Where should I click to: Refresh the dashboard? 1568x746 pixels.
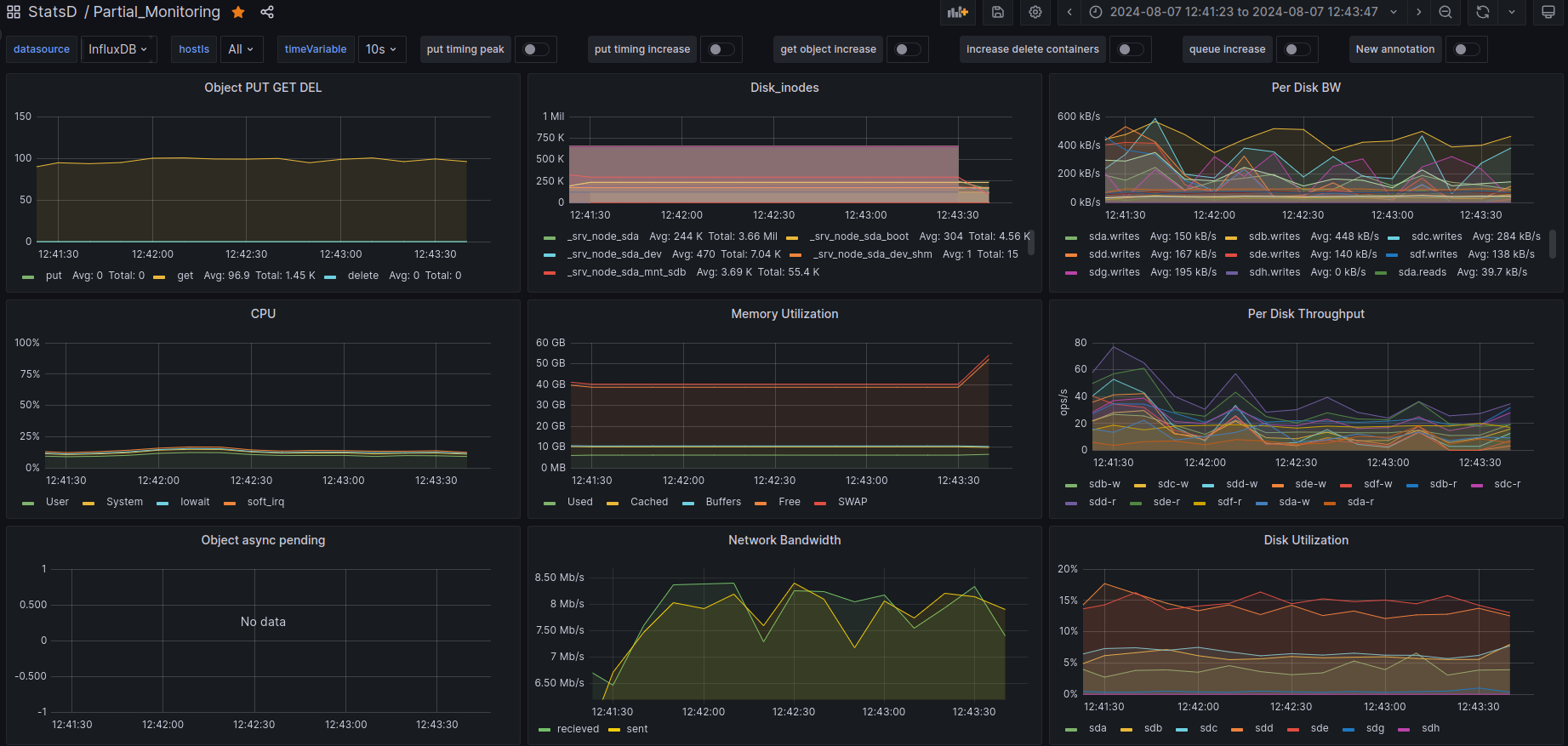pyautogui.click(x=1483, y=12)
